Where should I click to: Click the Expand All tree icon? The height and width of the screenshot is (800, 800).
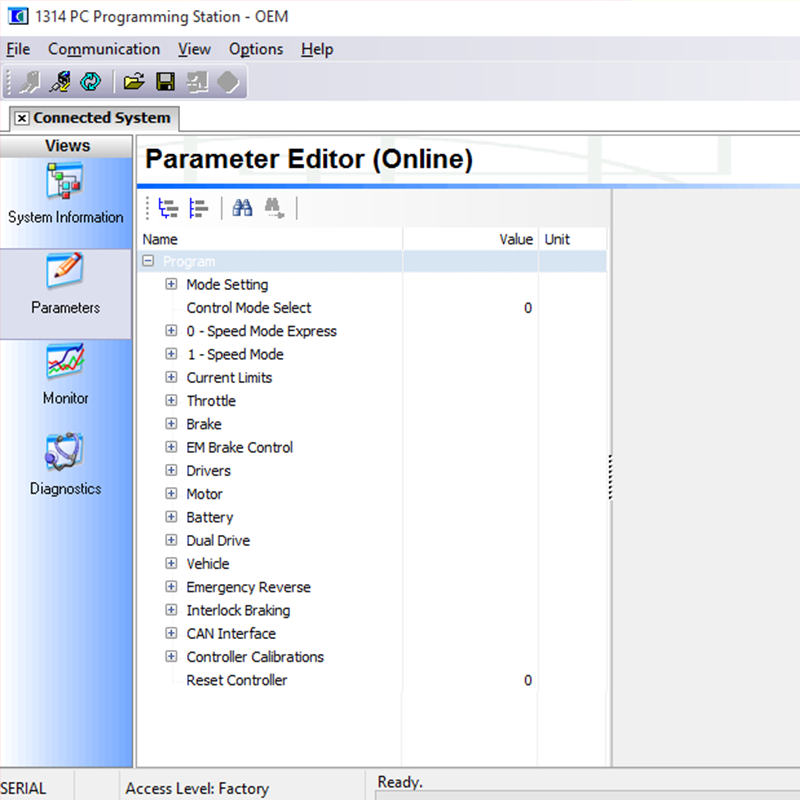(168, 208)
